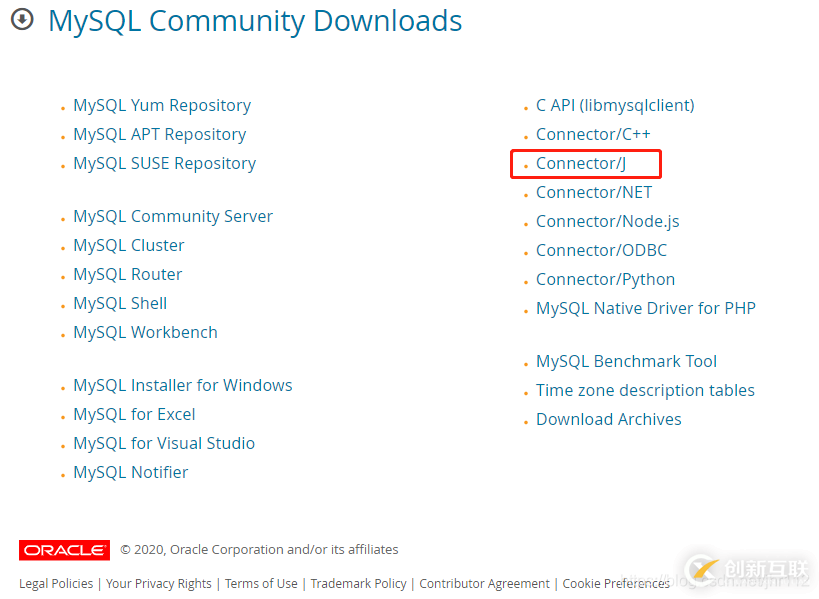
Task: Click the MySQL Benchmark Tool link
Action: tap(626, 361)
